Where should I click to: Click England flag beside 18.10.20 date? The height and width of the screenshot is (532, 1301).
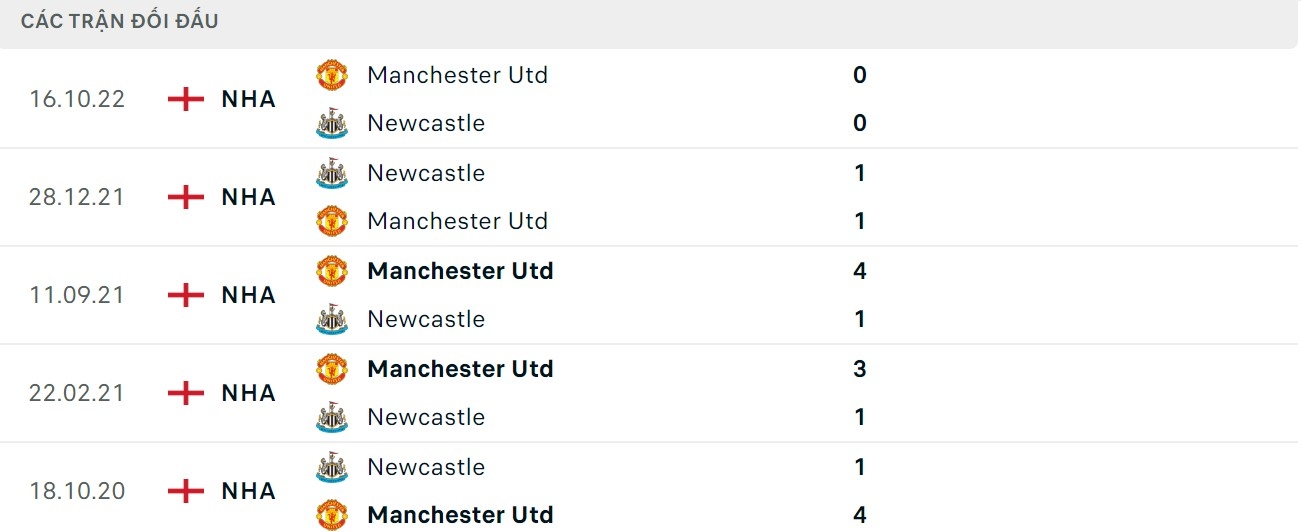[x=186, y=491]
